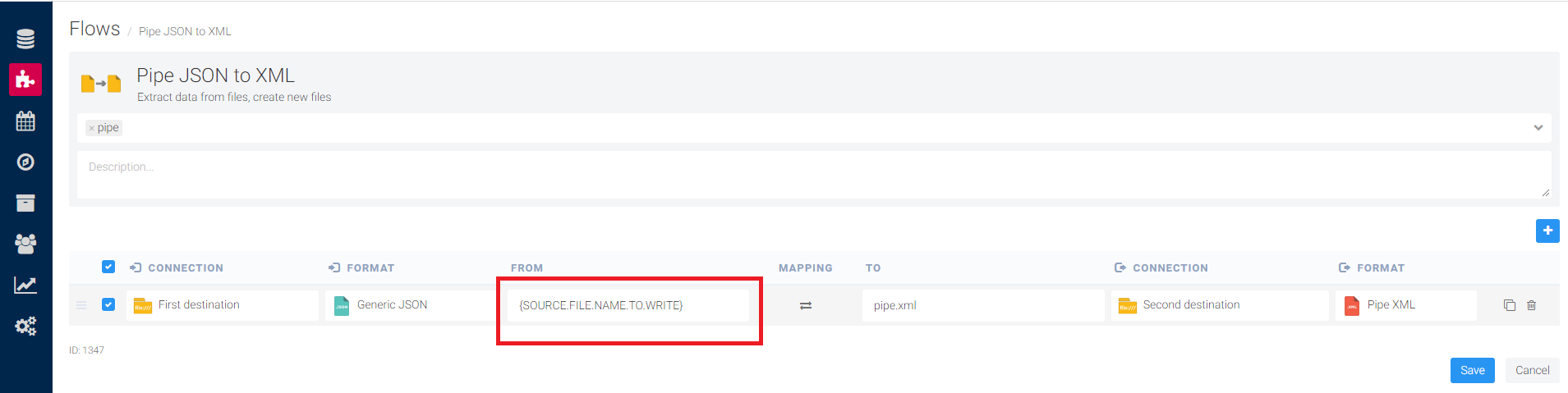Toggle the select-all checkbox in header

(x=108, y=267)
